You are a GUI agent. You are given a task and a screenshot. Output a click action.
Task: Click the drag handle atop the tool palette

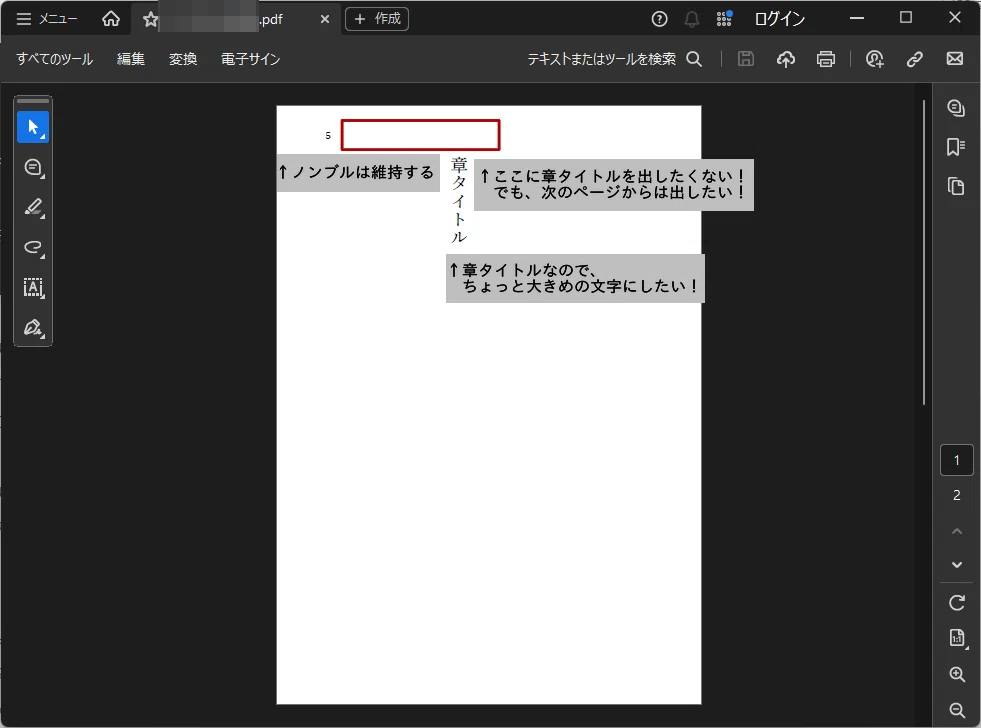[33, 101]
